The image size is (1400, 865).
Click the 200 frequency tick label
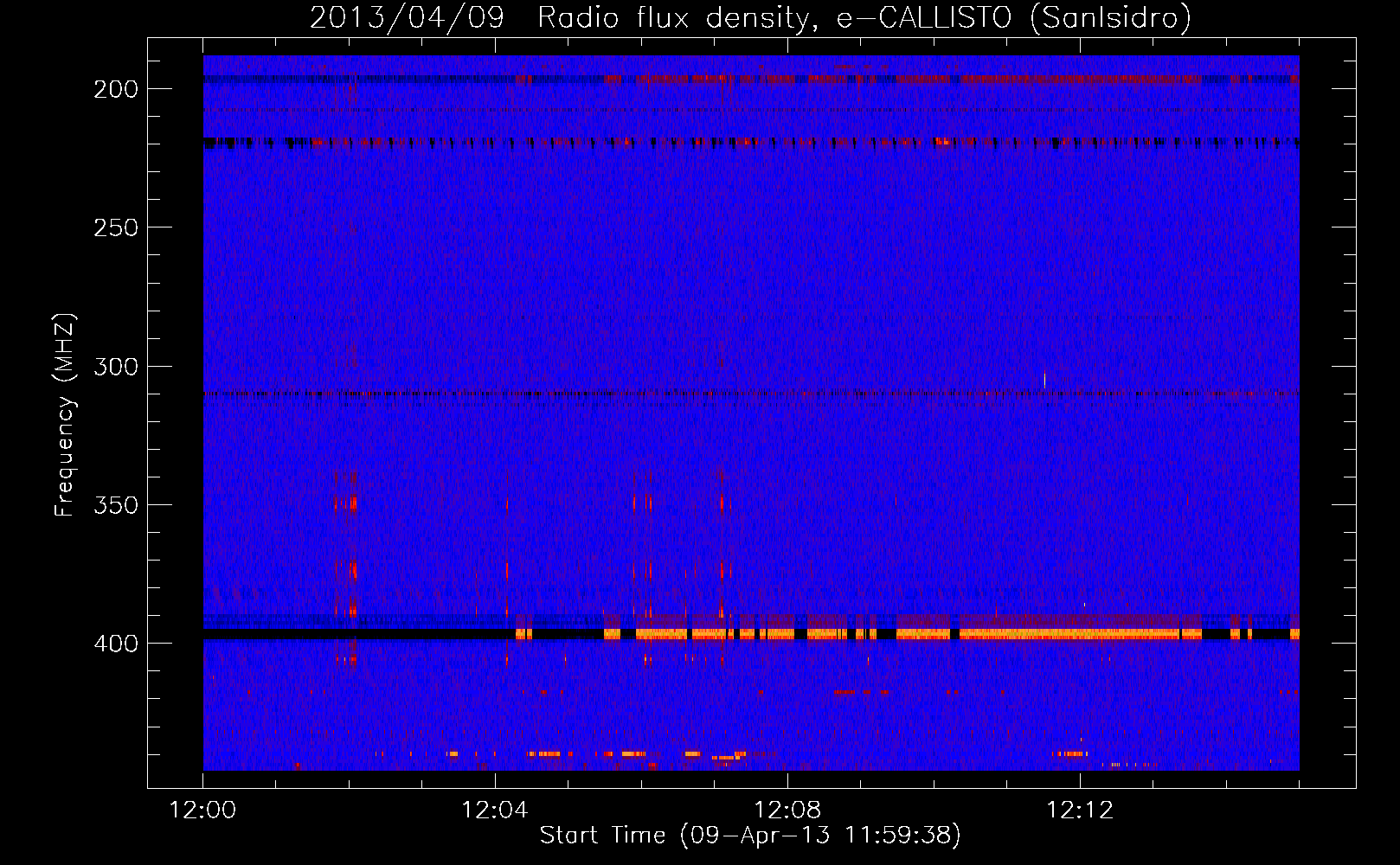pos(116,89)
